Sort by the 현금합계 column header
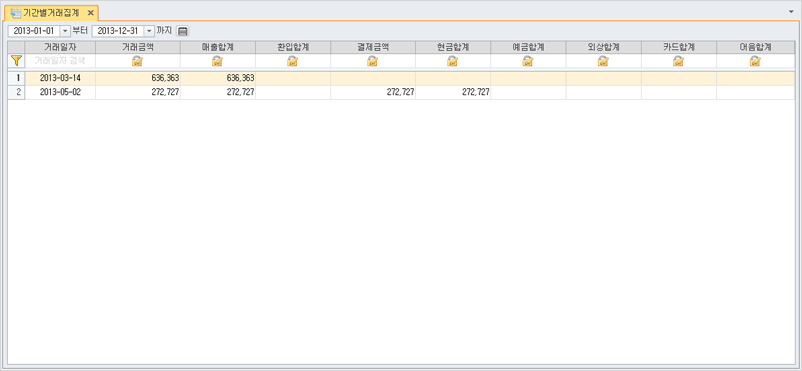Image resolution: width=802 pixels, height=371 pixels. pos(453,48)
